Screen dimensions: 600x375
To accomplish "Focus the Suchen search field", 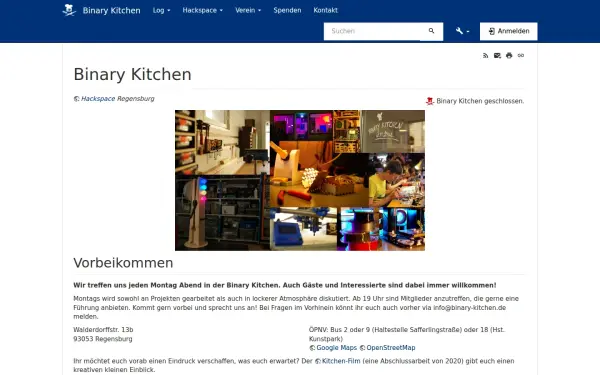I will [372, 31].
